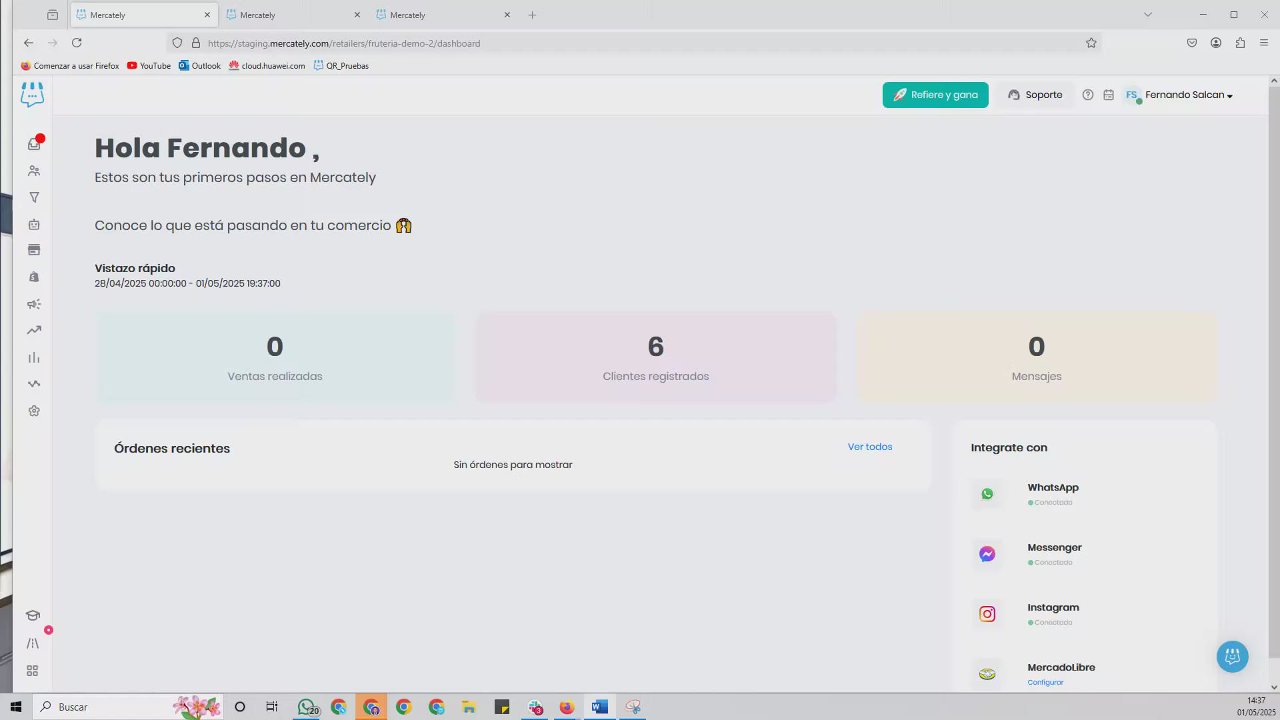Open the grid apps icon in sidebar
Image resolution: width=1280 pixels, height=720 pixels.
pos(33,671)
